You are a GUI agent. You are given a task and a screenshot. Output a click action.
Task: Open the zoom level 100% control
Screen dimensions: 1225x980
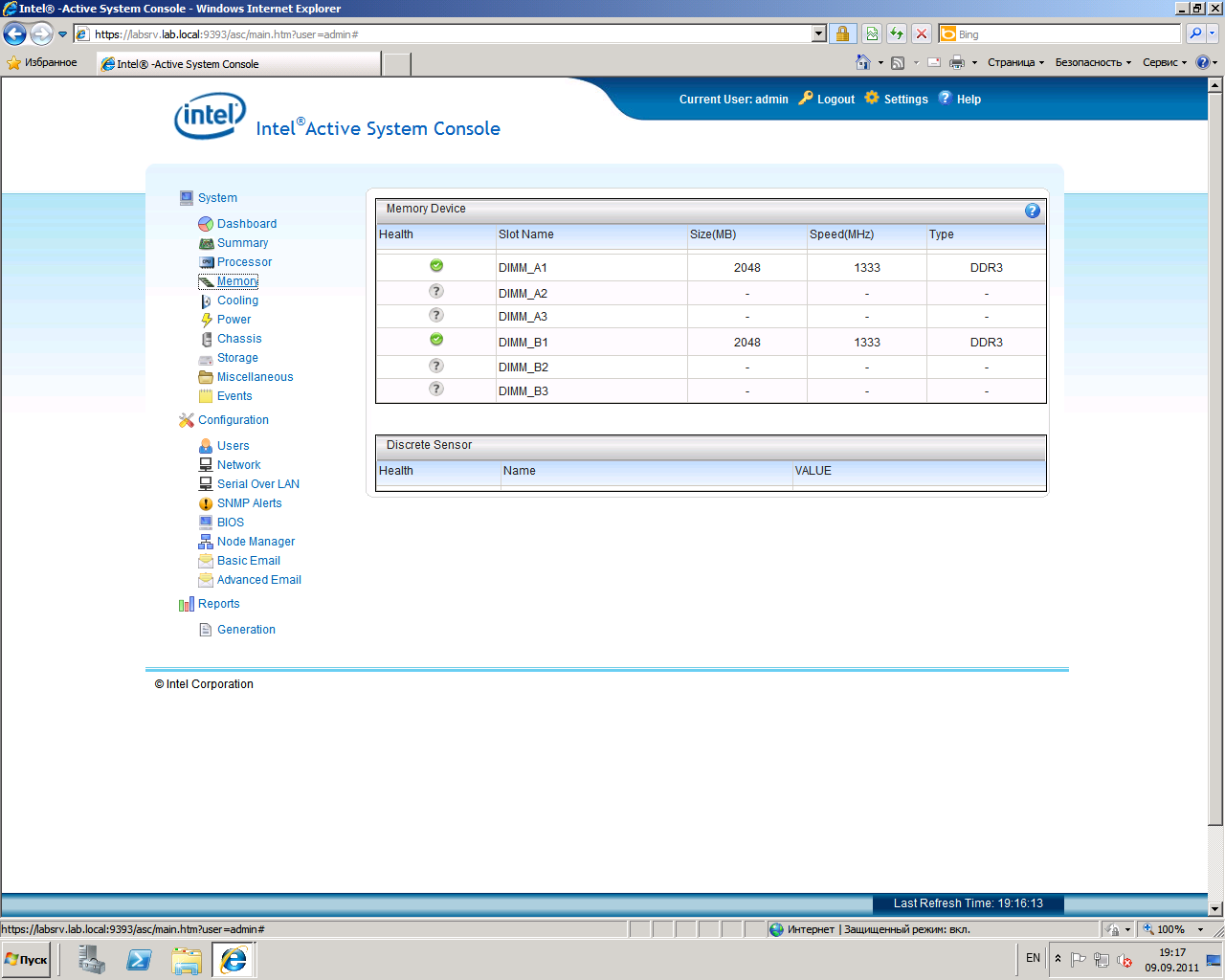[x=1172, y=929]
